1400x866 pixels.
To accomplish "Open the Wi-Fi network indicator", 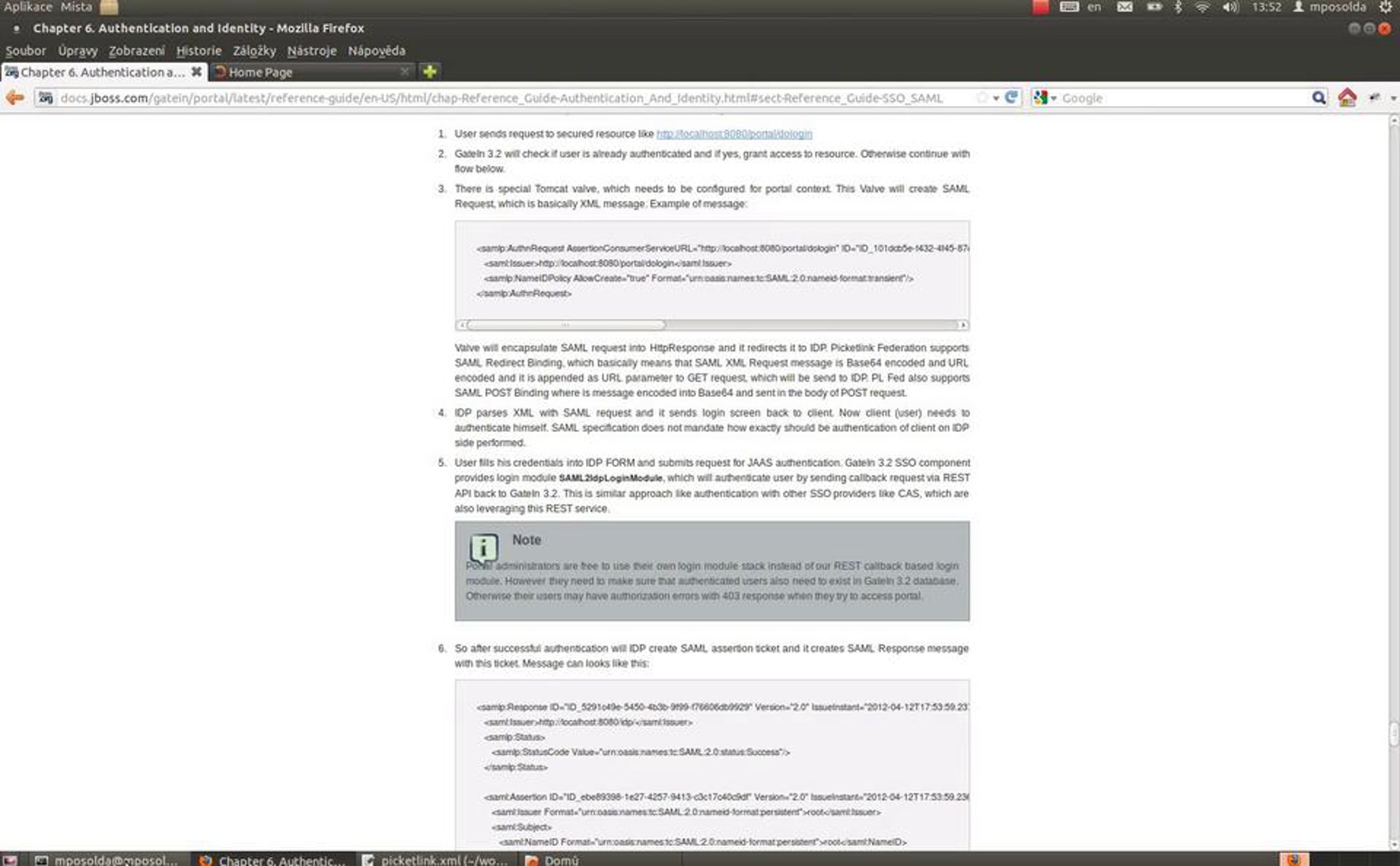I will (1202, 7).
